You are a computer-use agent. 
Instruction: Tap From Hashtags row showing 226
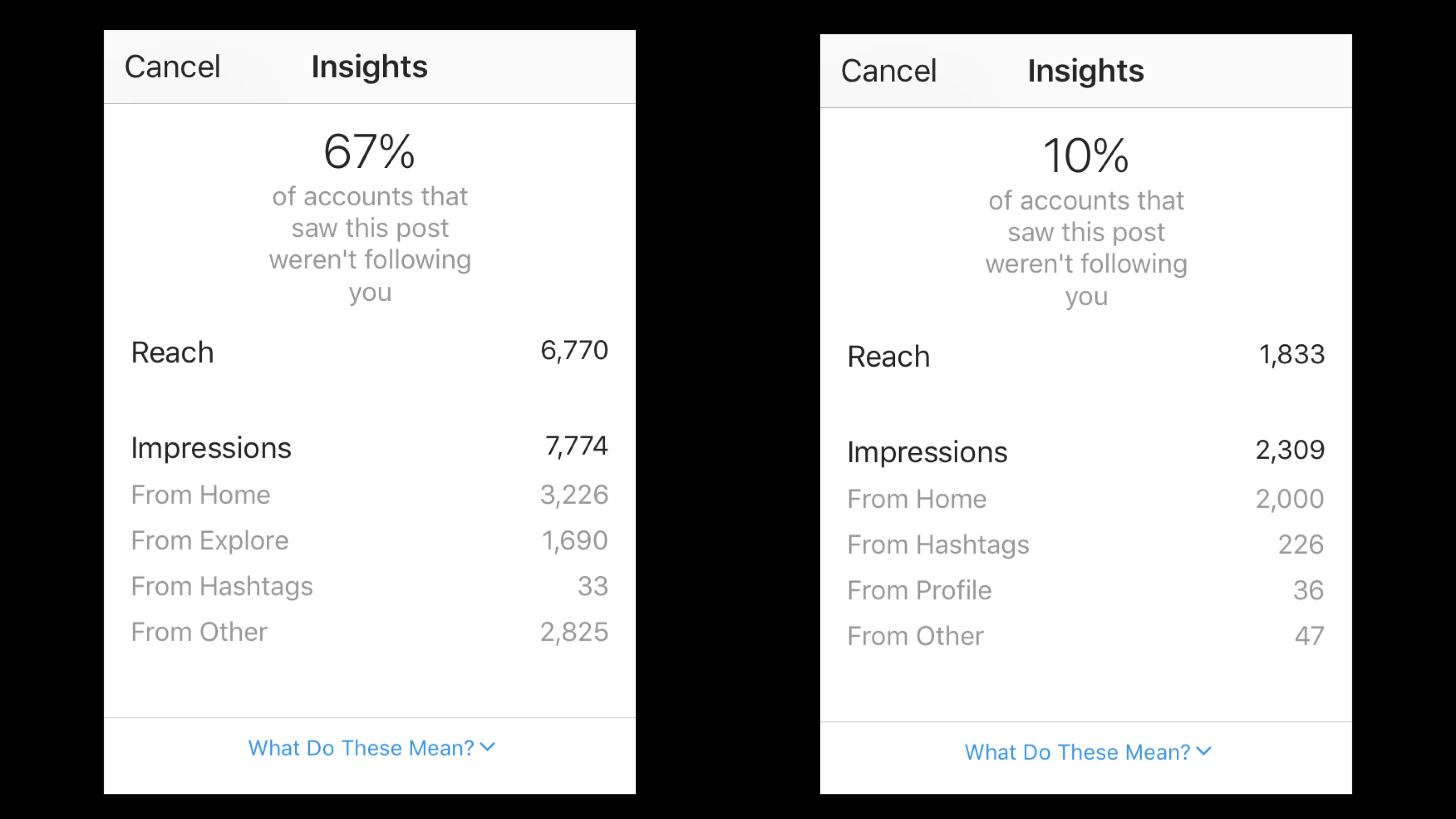point(1086,544)
